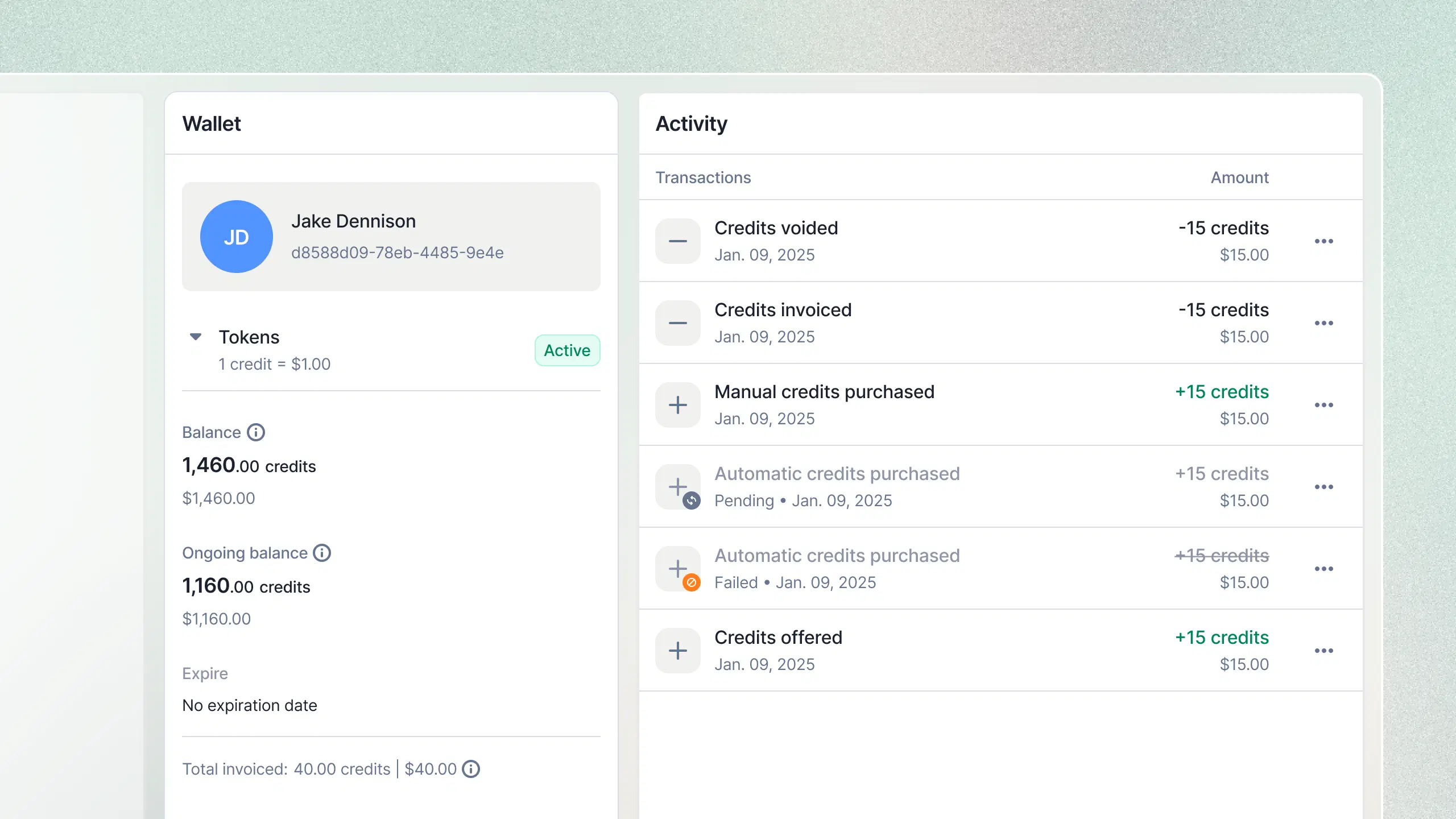Viewport: 1456px width, 819px height.
Task: Click the plus icon for Credits offered
Action: click(x=677, y=651)
